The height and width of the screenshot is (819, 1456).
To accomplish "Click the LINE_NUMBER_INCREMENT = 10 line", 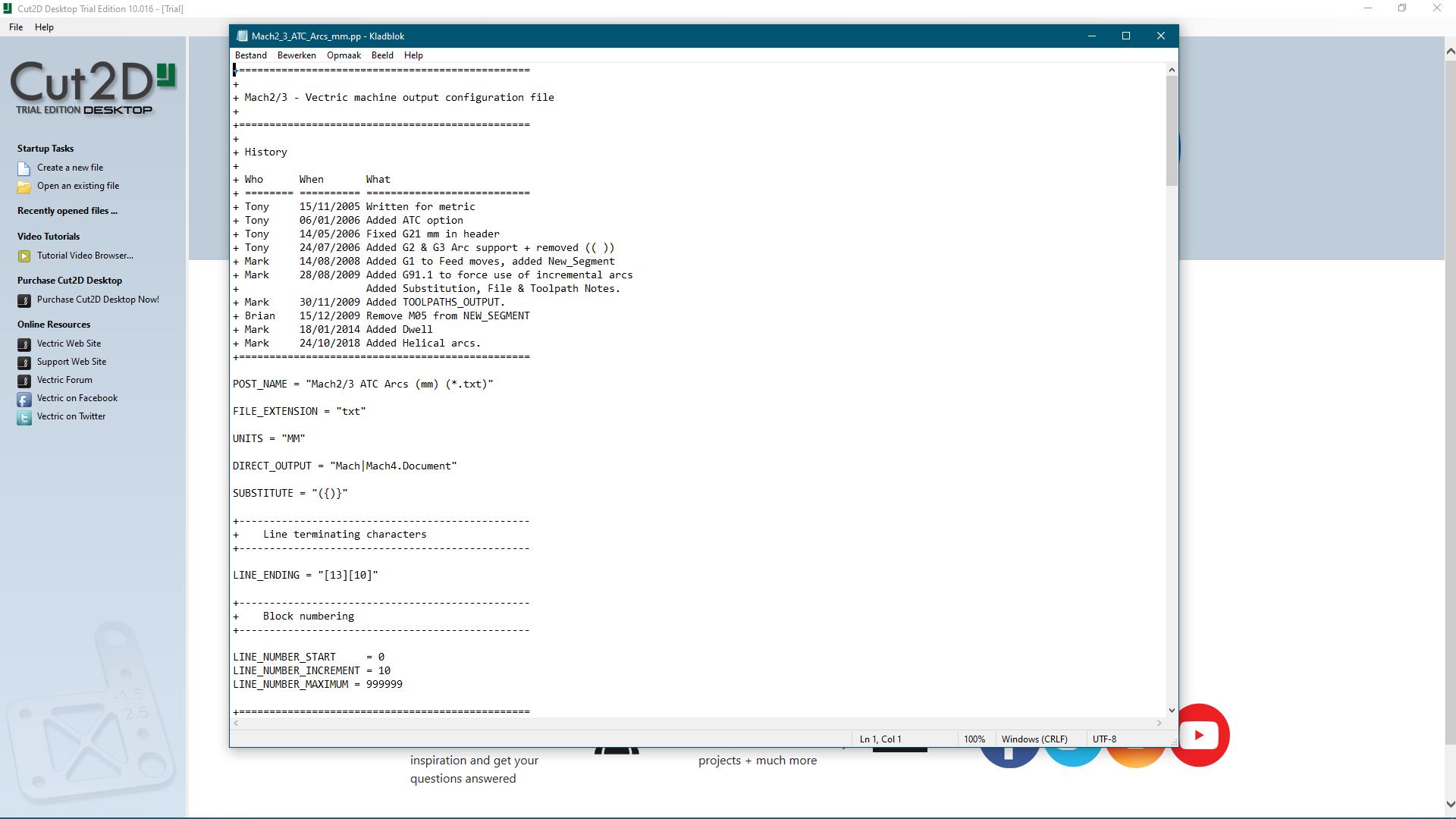I will click(x=312, y=670).
